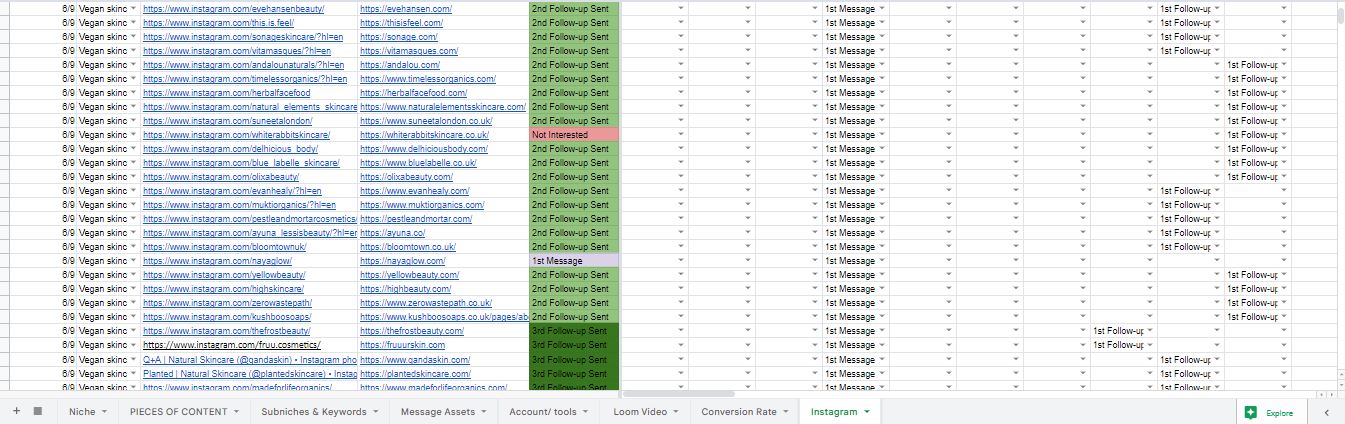Click the Explore star icon
1345x424 pixels.
coord(1250,412)
